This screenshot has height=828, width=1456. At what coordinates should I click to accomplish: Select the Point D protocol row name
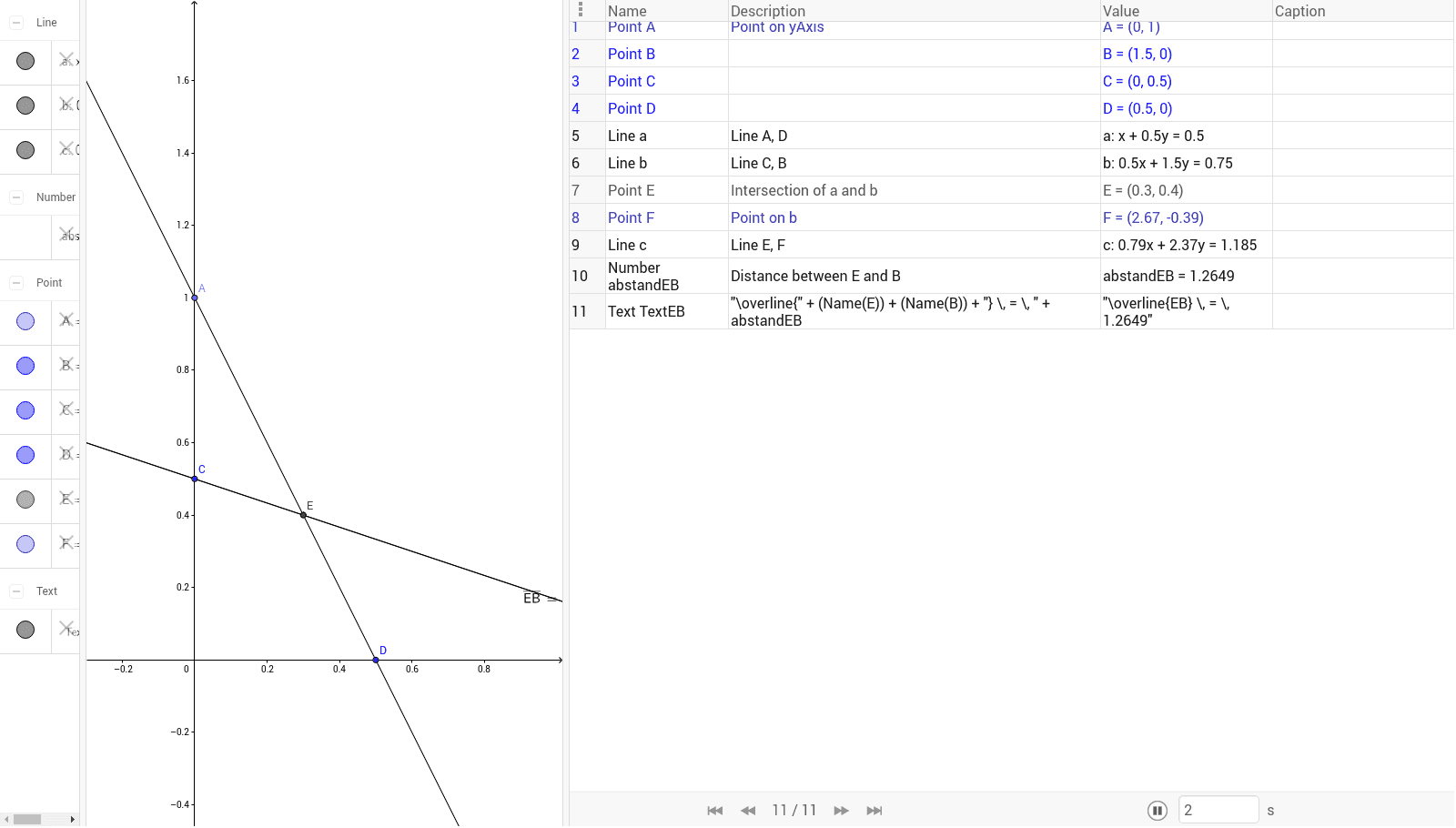click(x=632, y=108)
